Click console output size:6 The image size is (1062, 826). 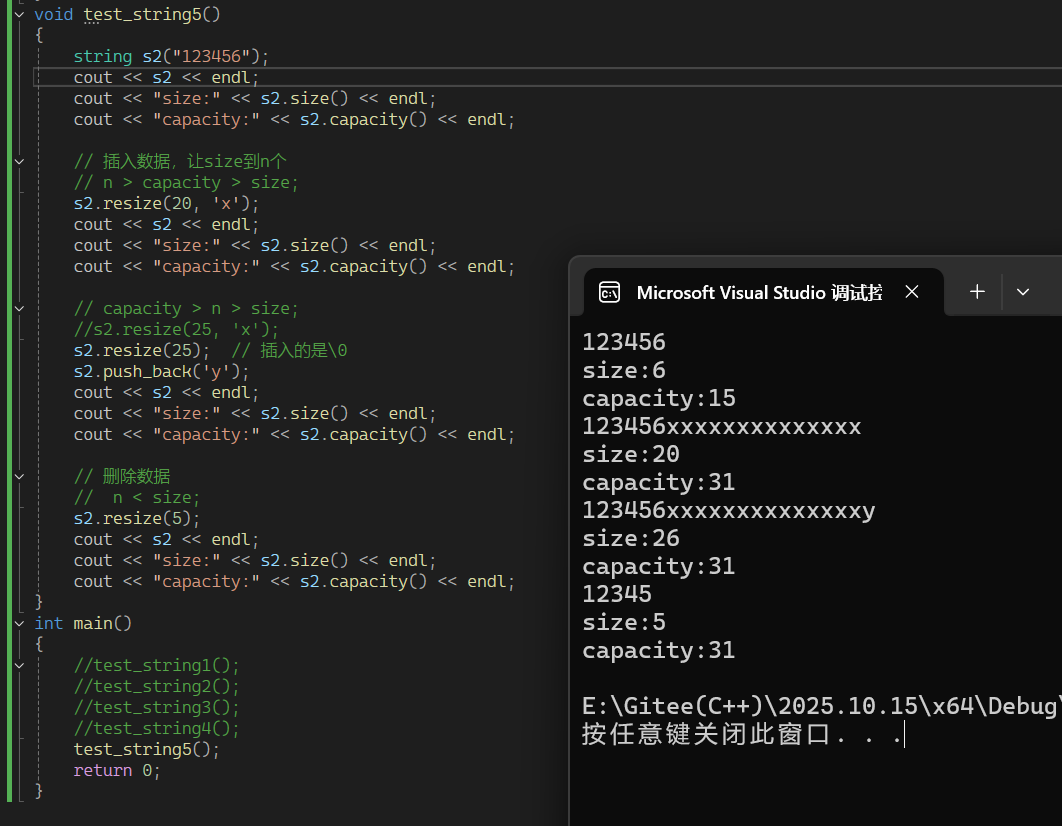click(624, 370)
